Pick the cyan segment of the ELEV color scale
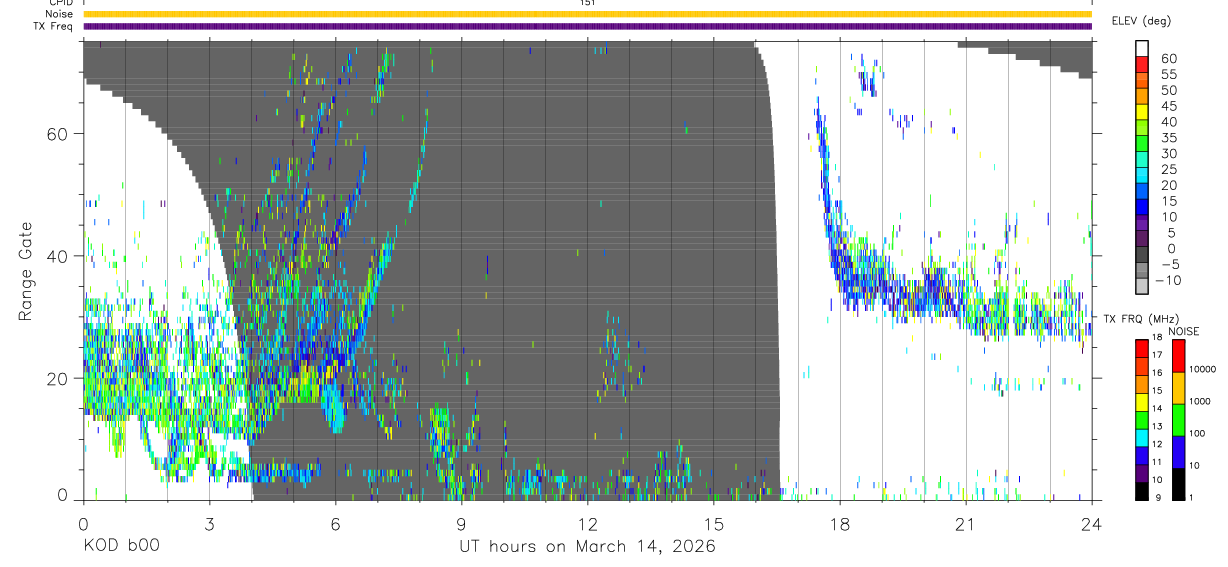 click(x=1142, y=175)
